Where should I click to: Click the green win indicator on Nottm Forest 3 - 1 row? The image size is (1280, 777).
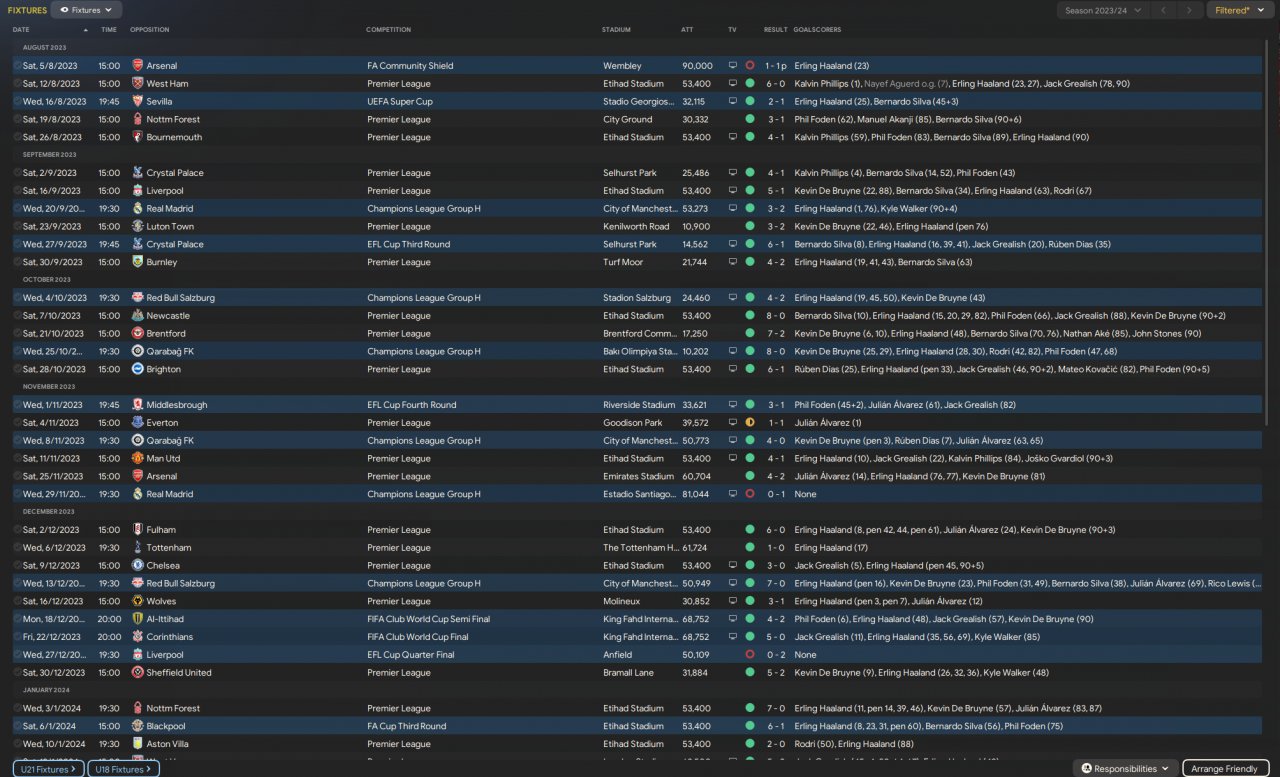pyautogui.click(x=750, y=120)
